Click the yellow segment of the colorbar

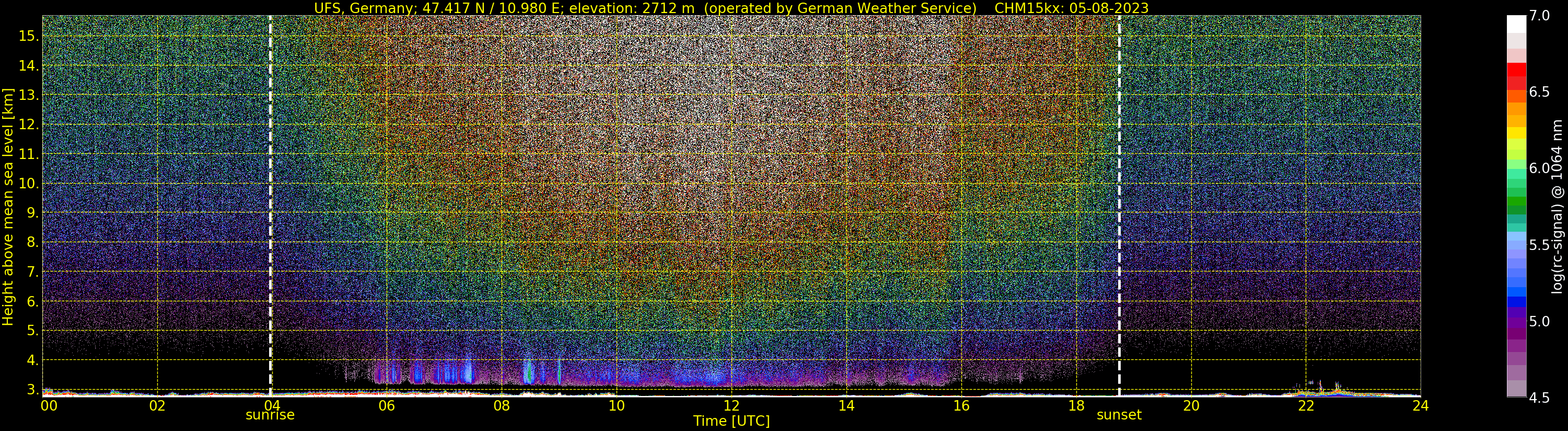pyautogui.click(x=1516, y=133)
